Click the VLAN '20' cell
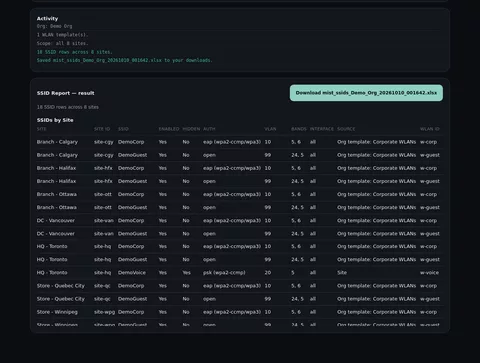 click(x=268, y=273)
